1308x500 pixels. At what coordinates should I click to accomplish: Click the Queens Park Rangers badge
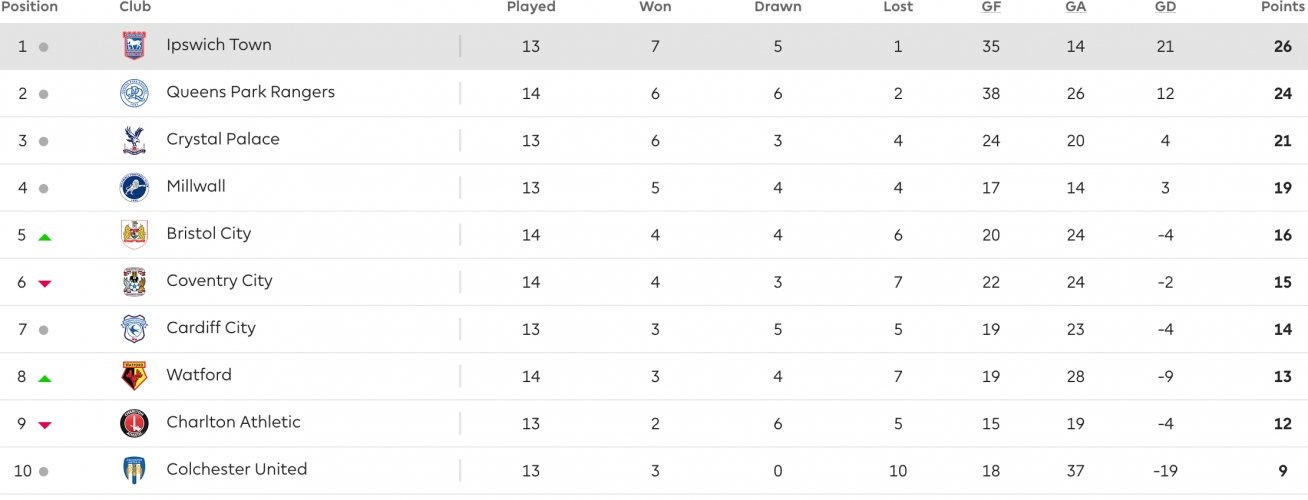pos(134,93)
